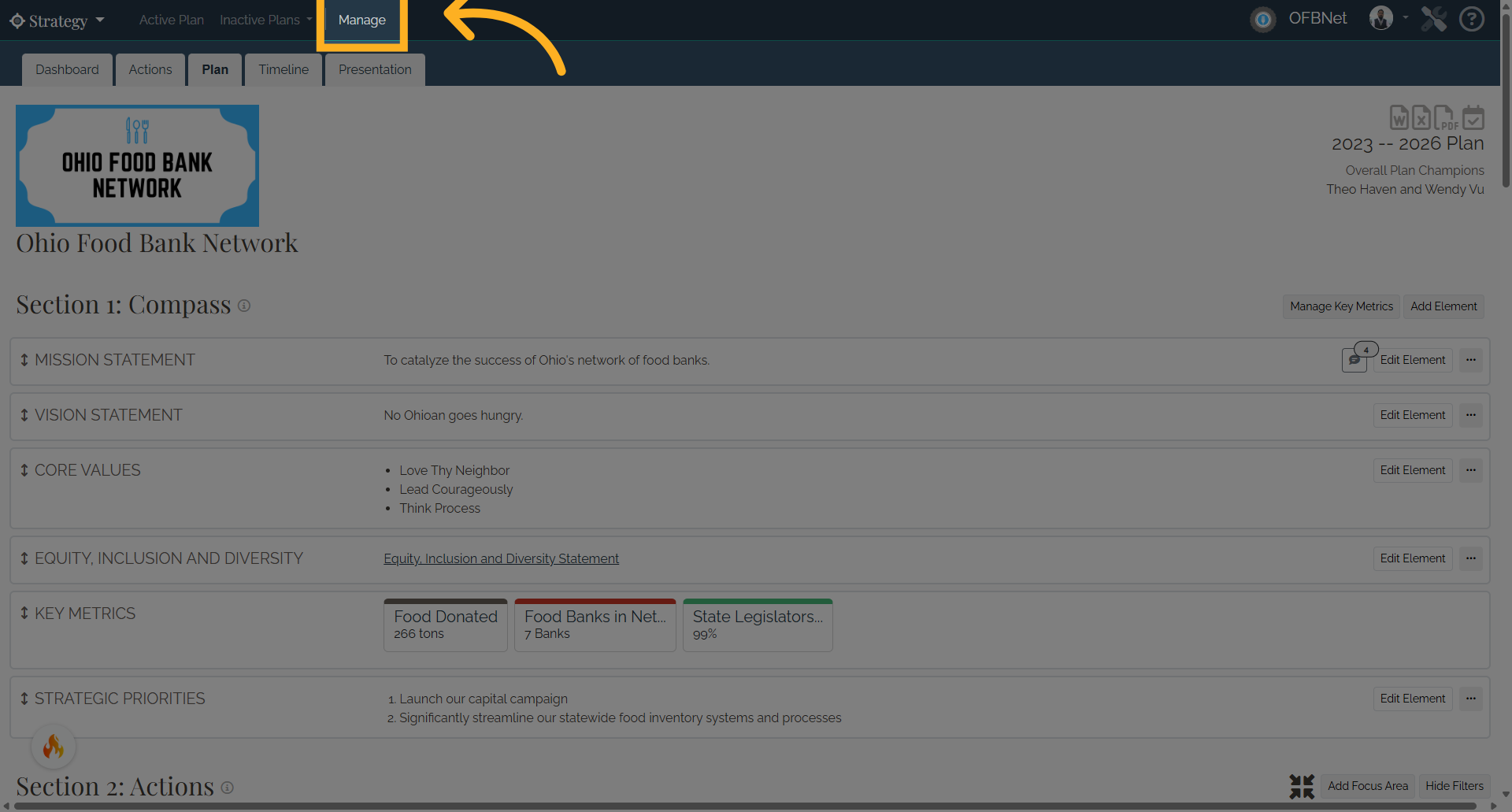The height and width of the screenshot is (812, 1512).
Task: Expand the Strategy module dropdown
Action: [100, 20]
